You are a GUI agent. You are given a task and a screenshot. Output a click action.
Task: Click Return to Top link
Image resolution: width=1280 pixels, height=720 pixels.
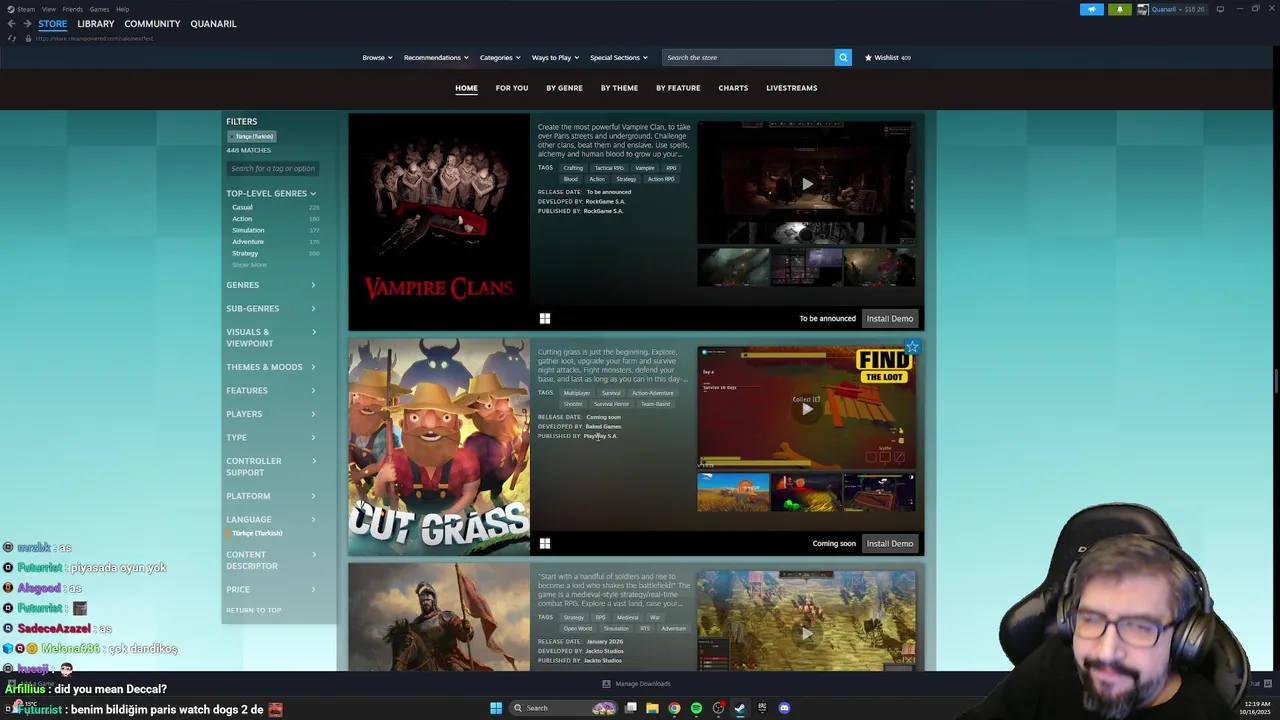(x=253, y=610)
